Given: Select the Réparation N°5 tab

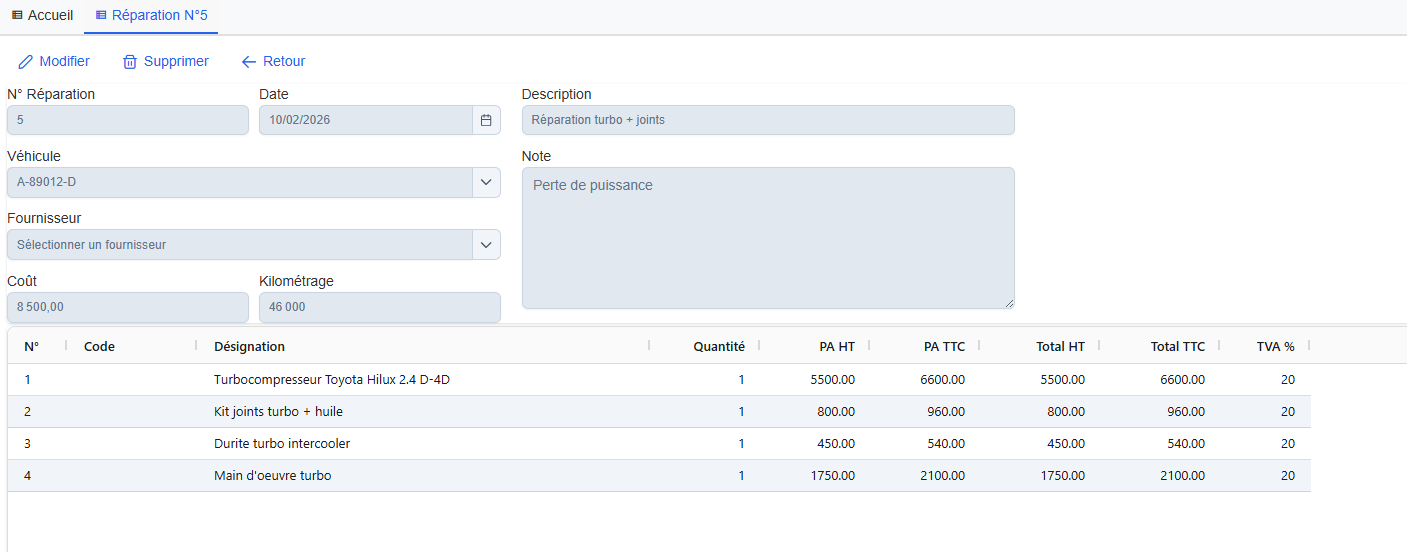Looking at the screenshot, I should 159,16.
